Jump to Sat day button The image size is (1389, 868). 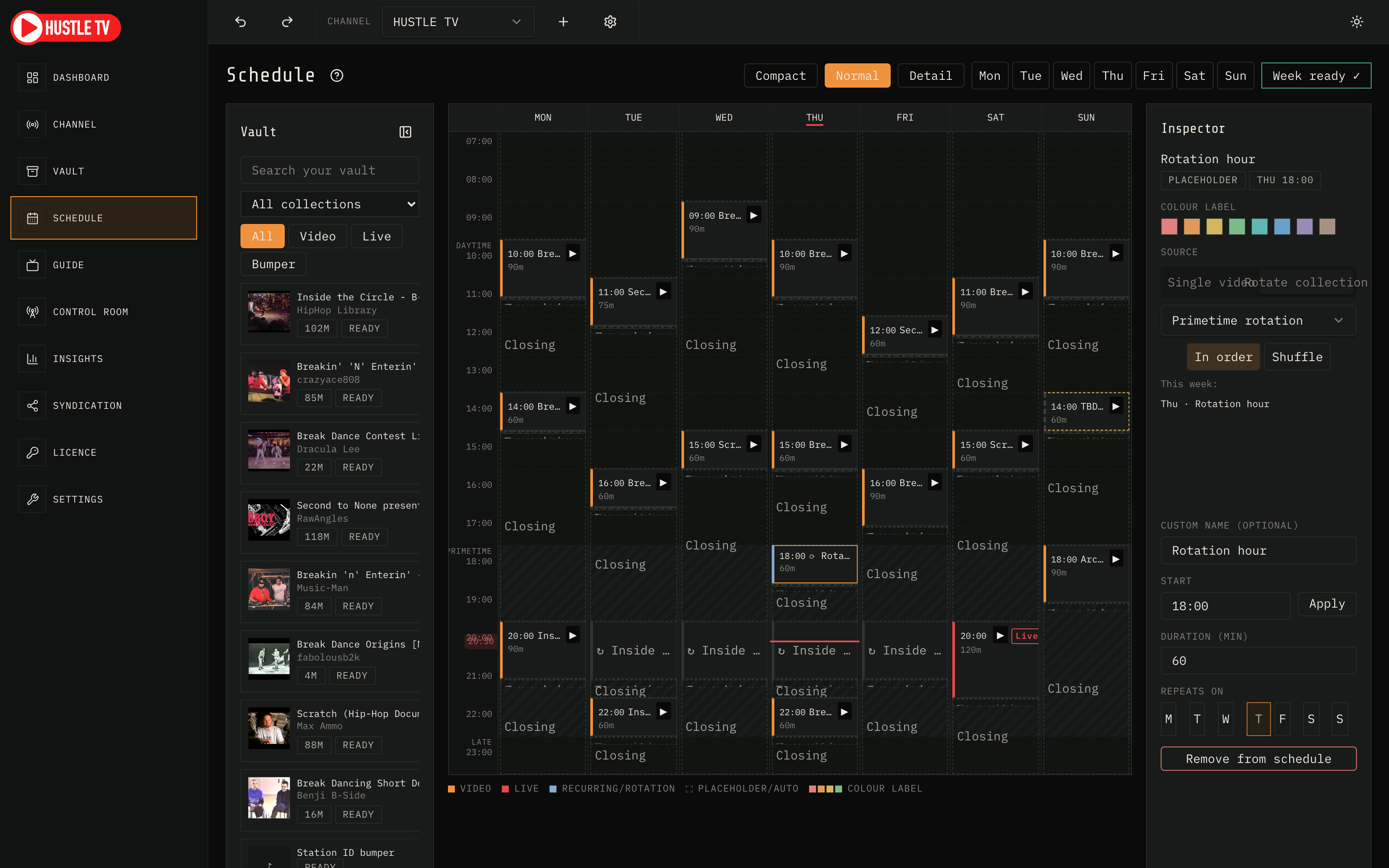point(1195,76)
